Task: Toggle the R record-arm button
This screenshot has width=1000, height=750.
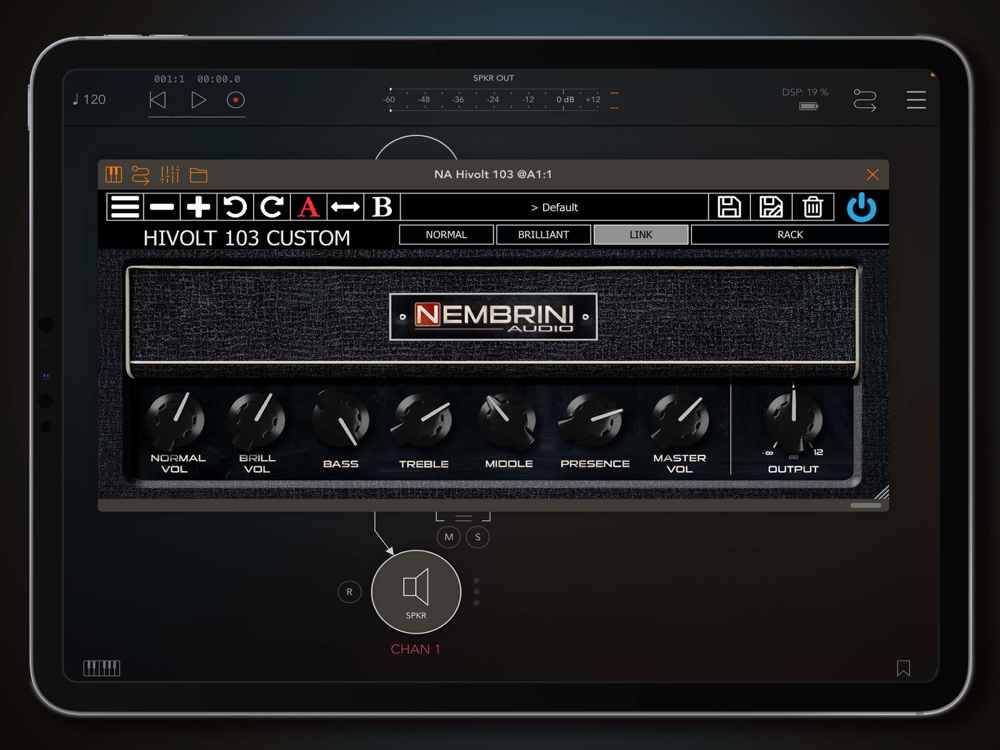Action: [x=349, y=592]
